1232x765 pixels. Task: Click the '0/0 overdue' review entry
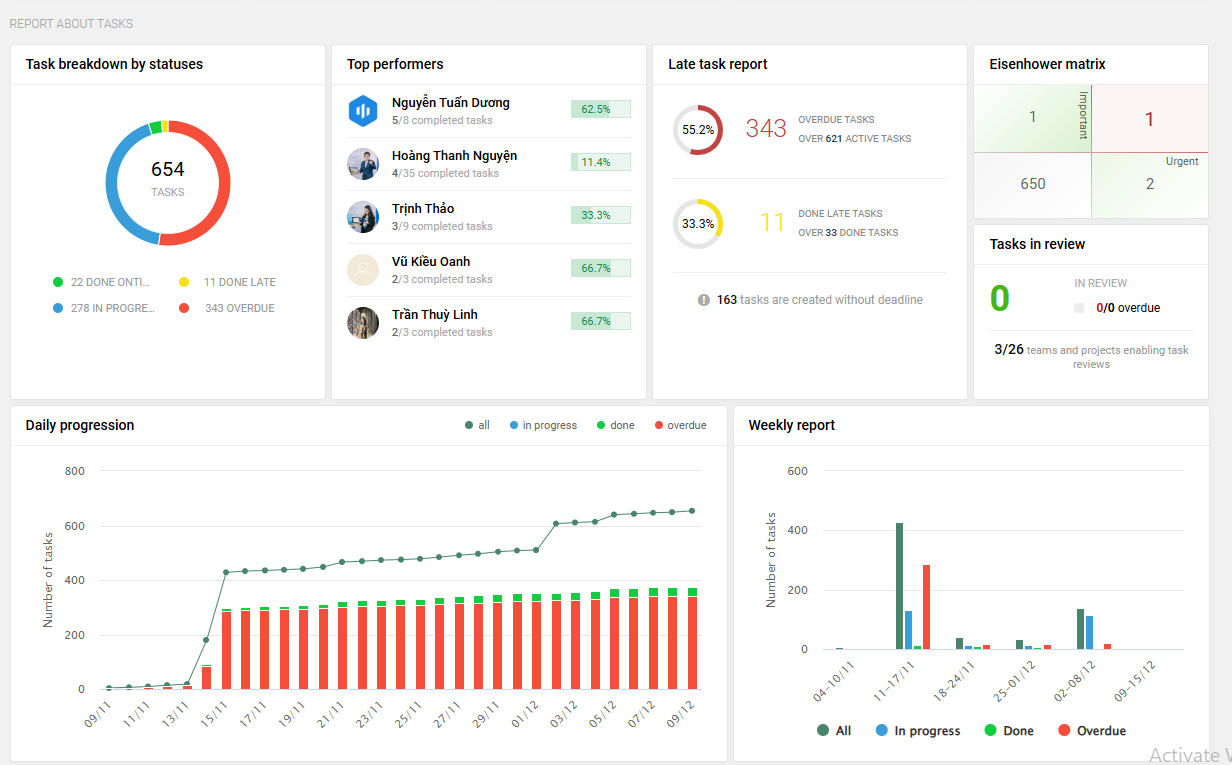1128,308
